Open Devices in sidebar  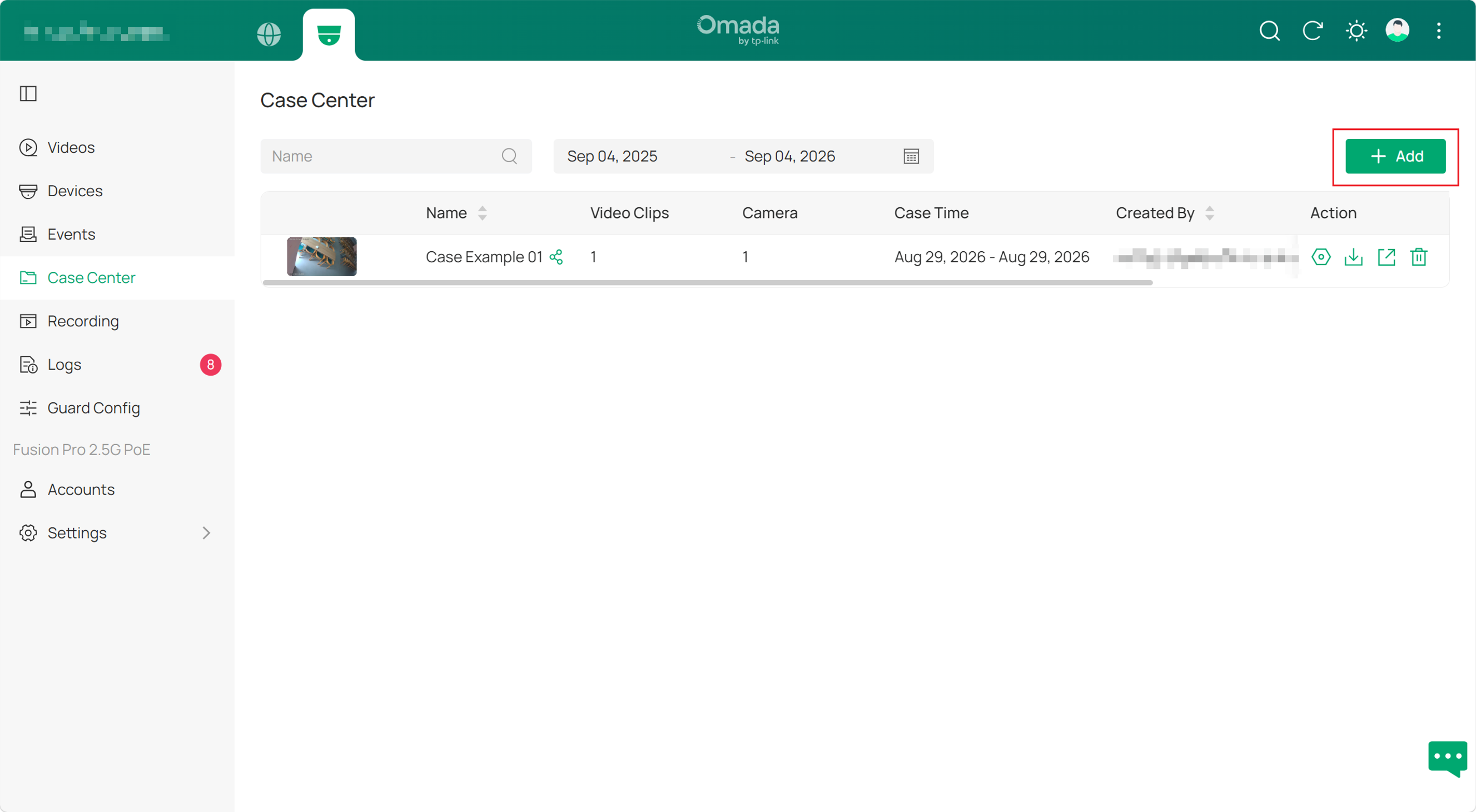coord(117,191)
